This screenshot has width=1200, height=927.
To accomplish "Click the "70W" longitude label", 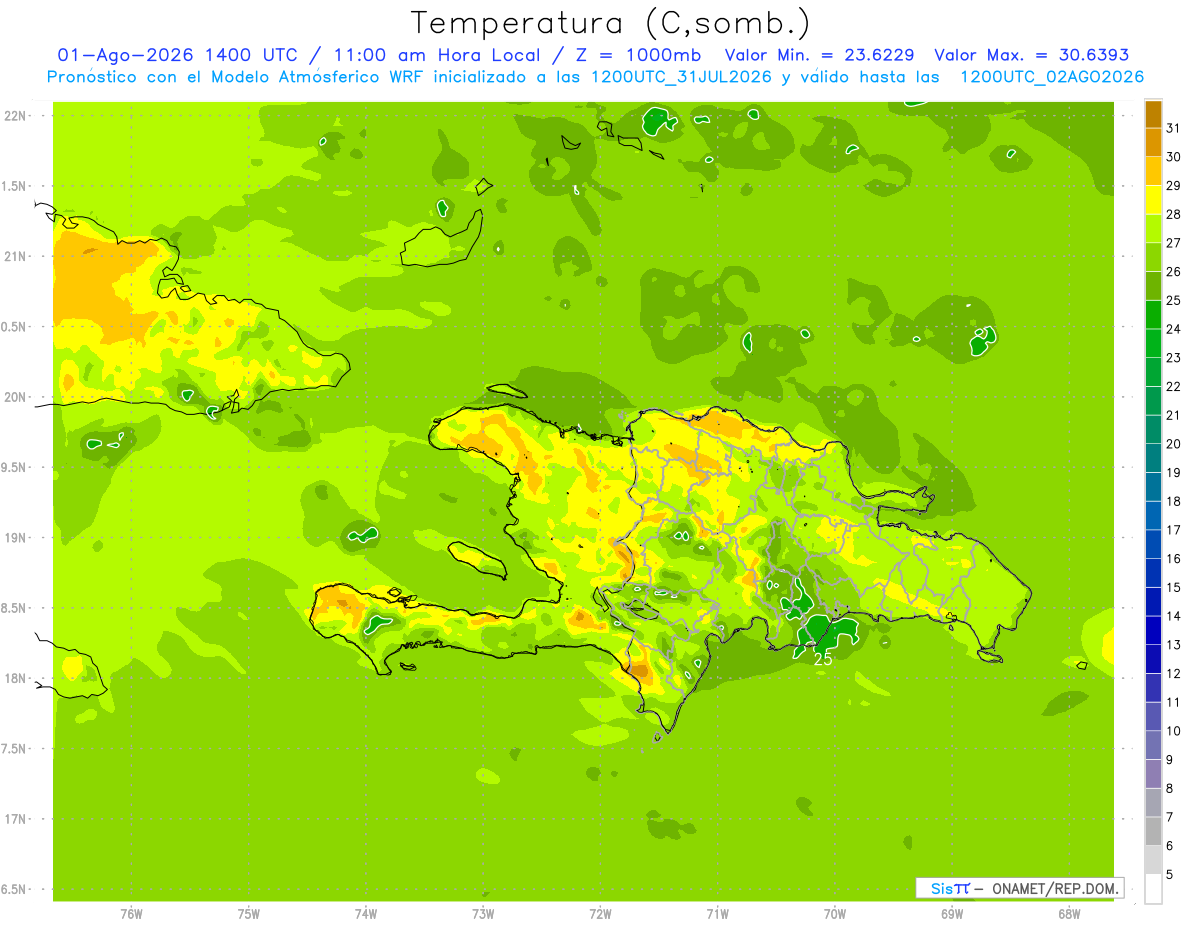I will (x=835, y=914).
